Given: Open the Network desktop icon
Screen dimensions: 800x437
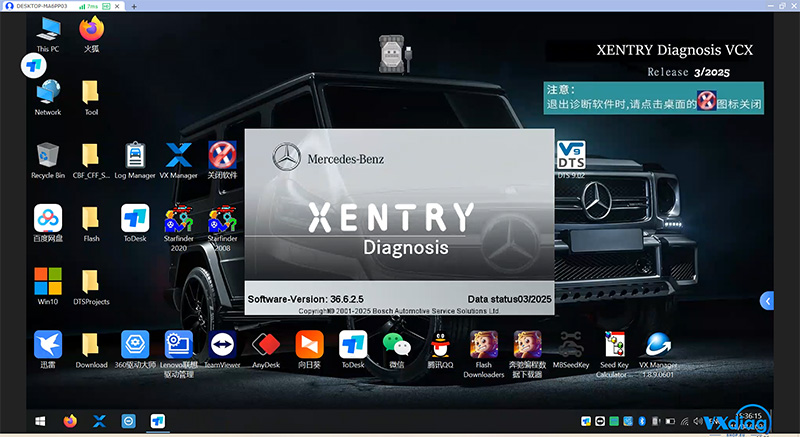Looking at the screenshot, I should pyautogui.click(x=48, y=97).
